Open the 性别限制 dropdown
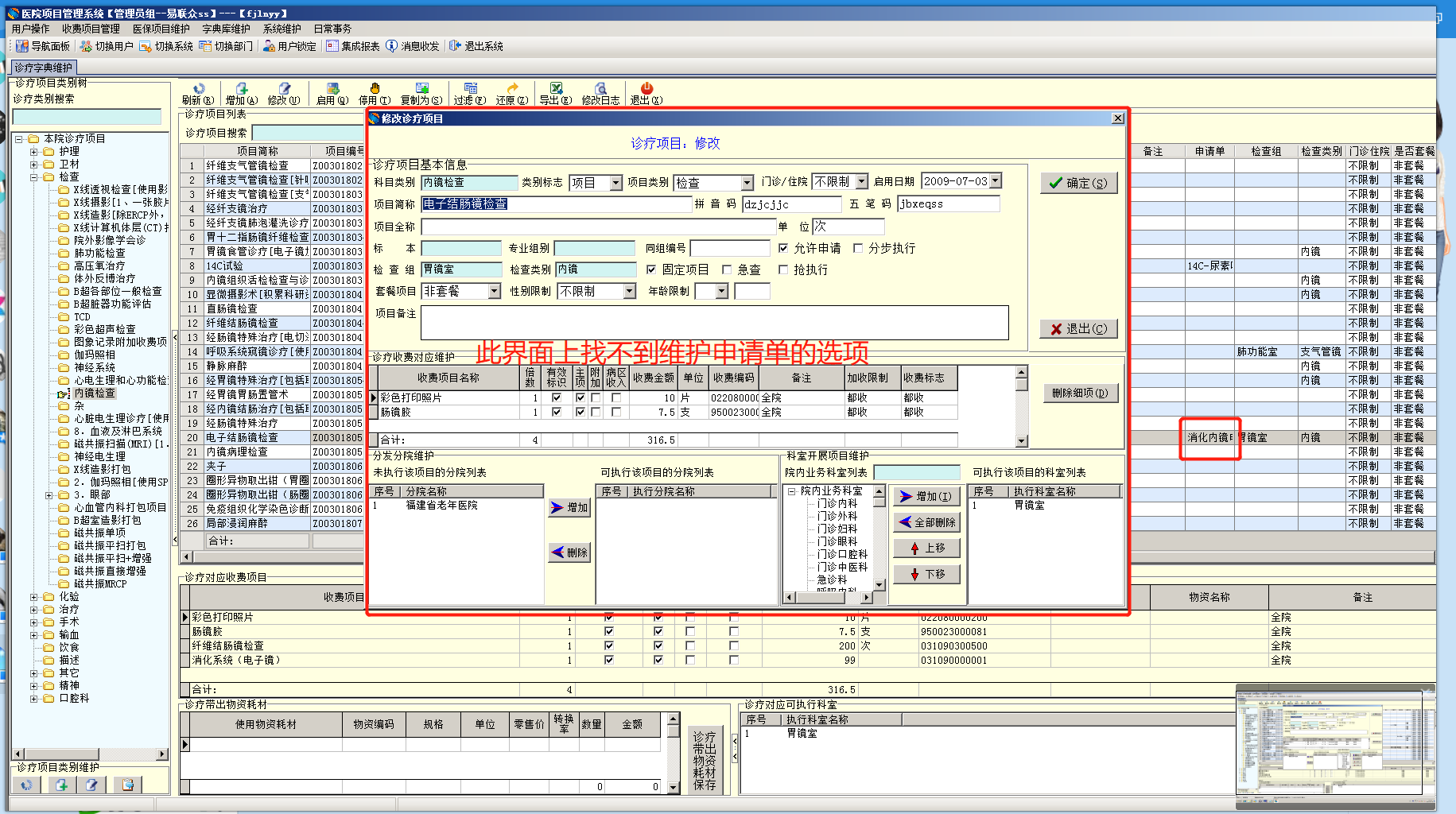1456x814 pixels. pos(629,292)
